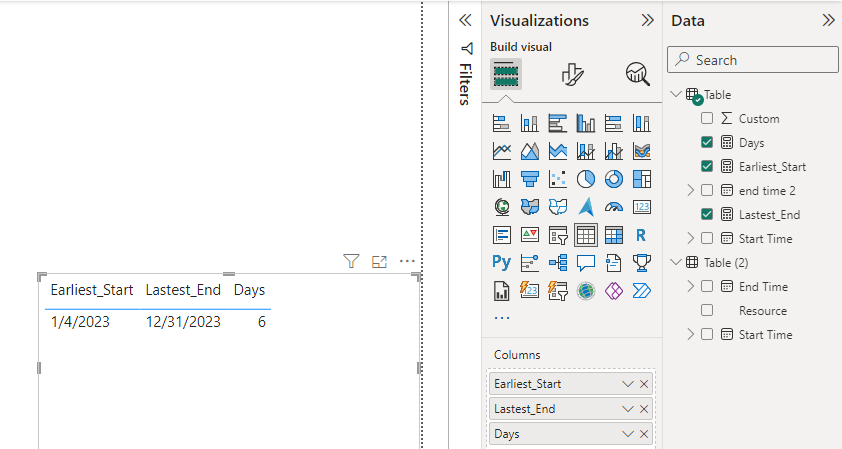
Task: Switch to the Analytics magnifier tab
Action: coord(637,74)
